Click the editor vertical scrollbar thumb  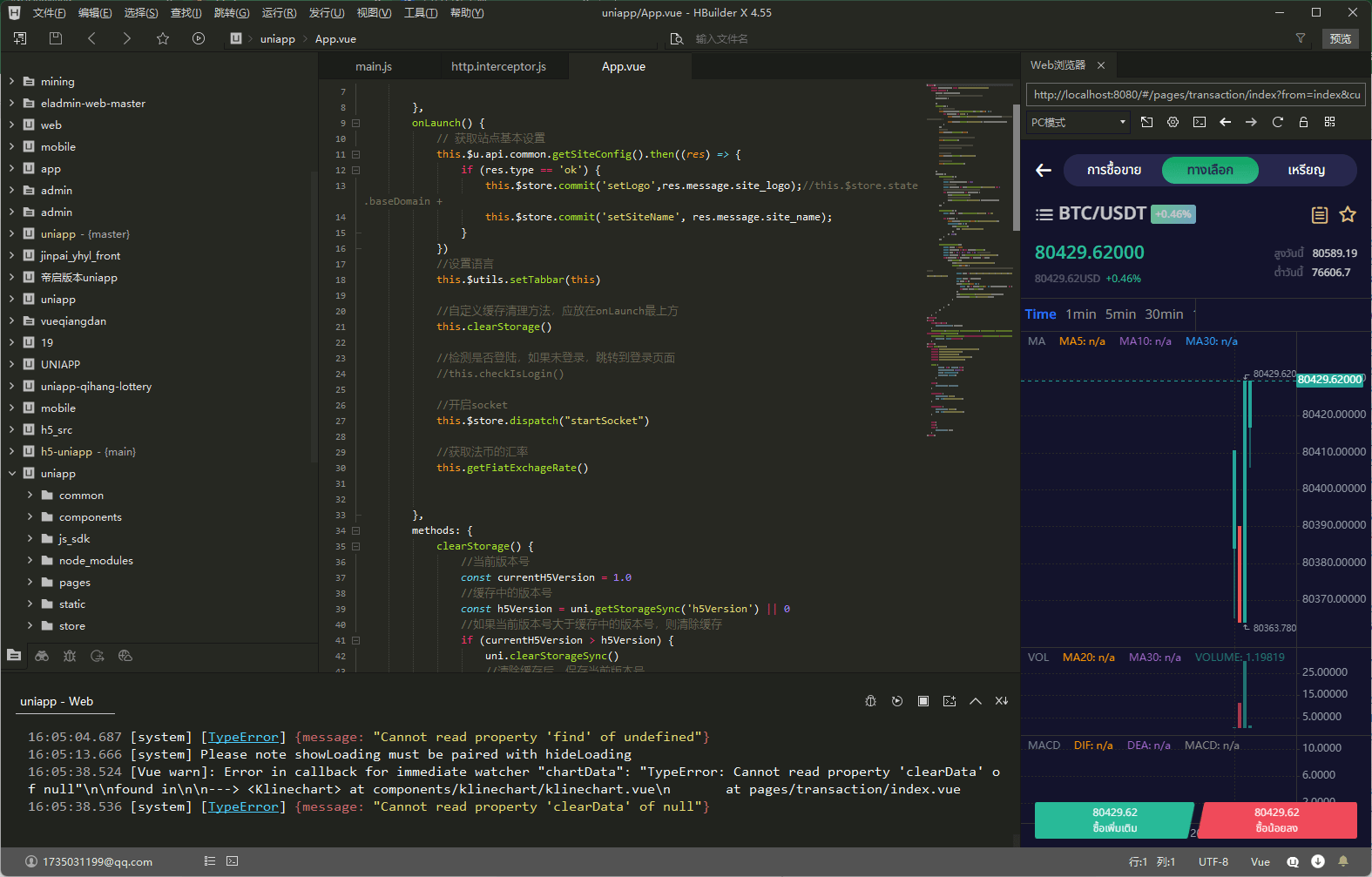1016,165
